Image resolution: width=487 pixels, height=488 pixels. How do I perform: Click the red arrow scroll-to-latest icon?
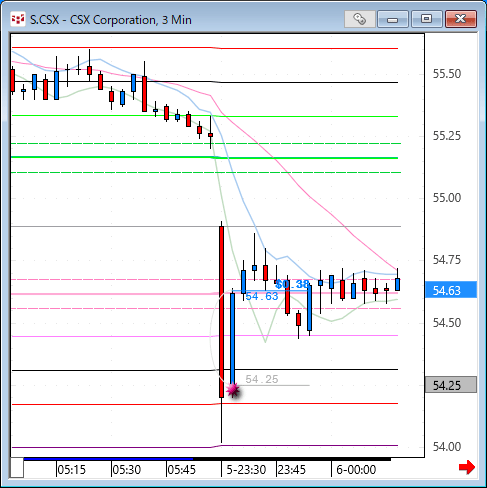point(467,467)
